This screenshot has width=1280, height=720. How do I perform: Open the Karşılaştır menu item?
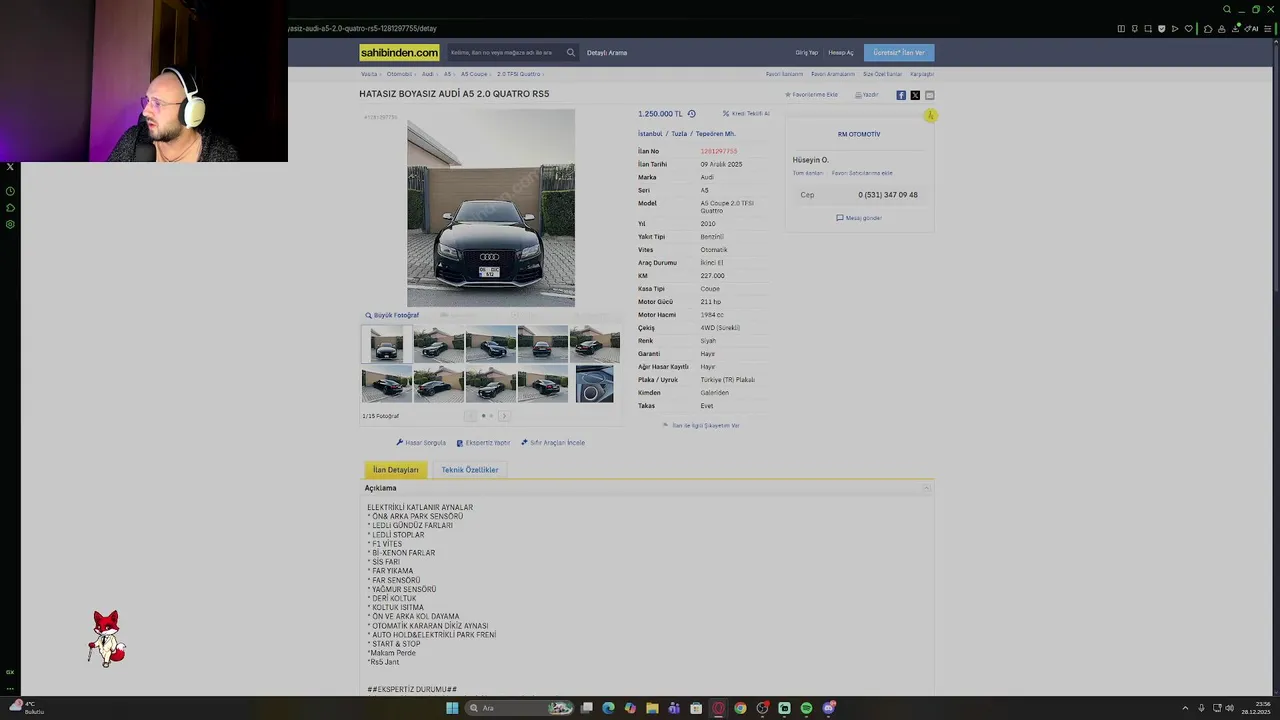tap(922, 74)
